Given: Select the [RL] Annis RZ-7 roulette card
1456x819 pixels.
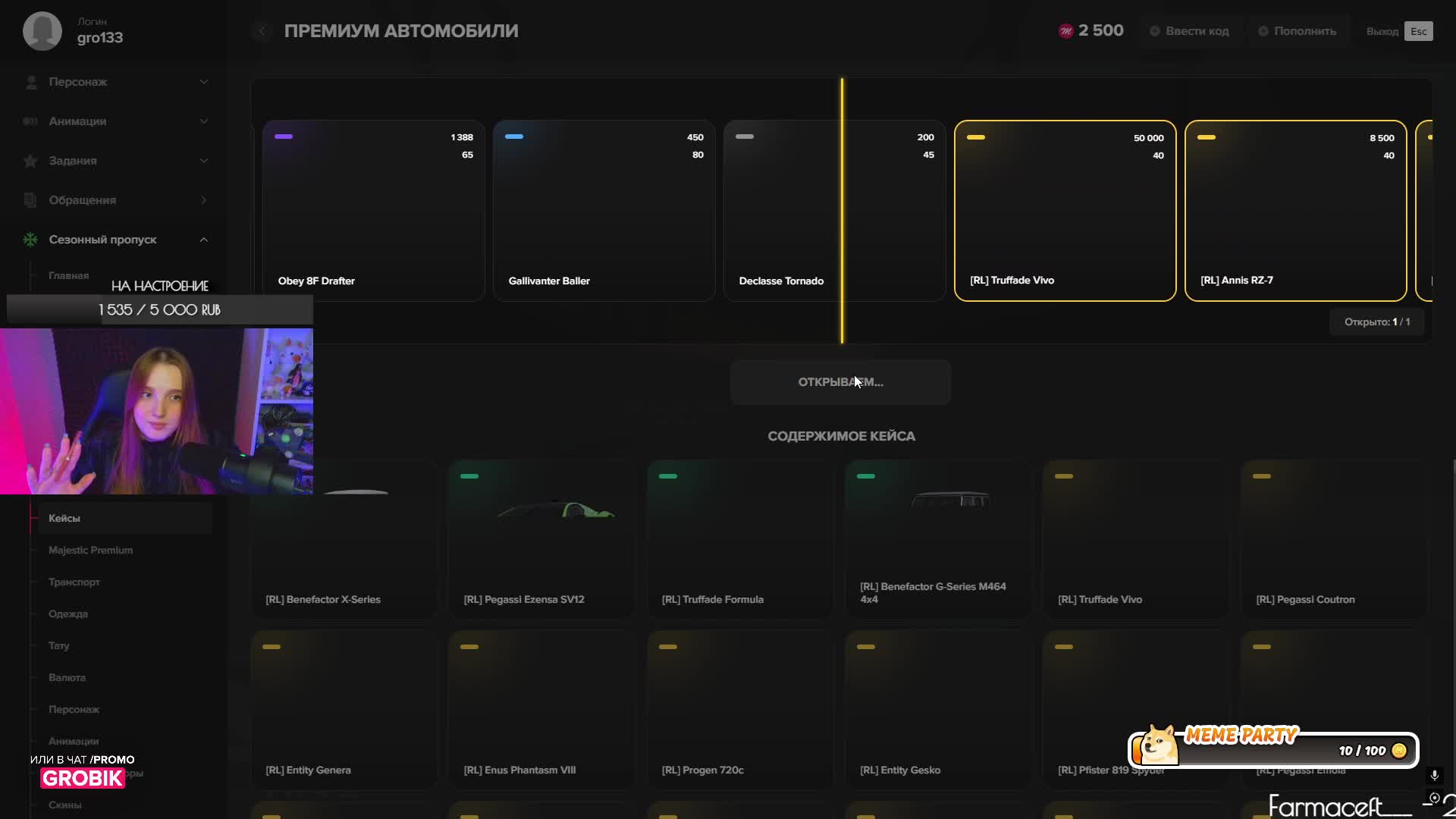Looking at the screenshot, I should click(x=1295, y=211).
